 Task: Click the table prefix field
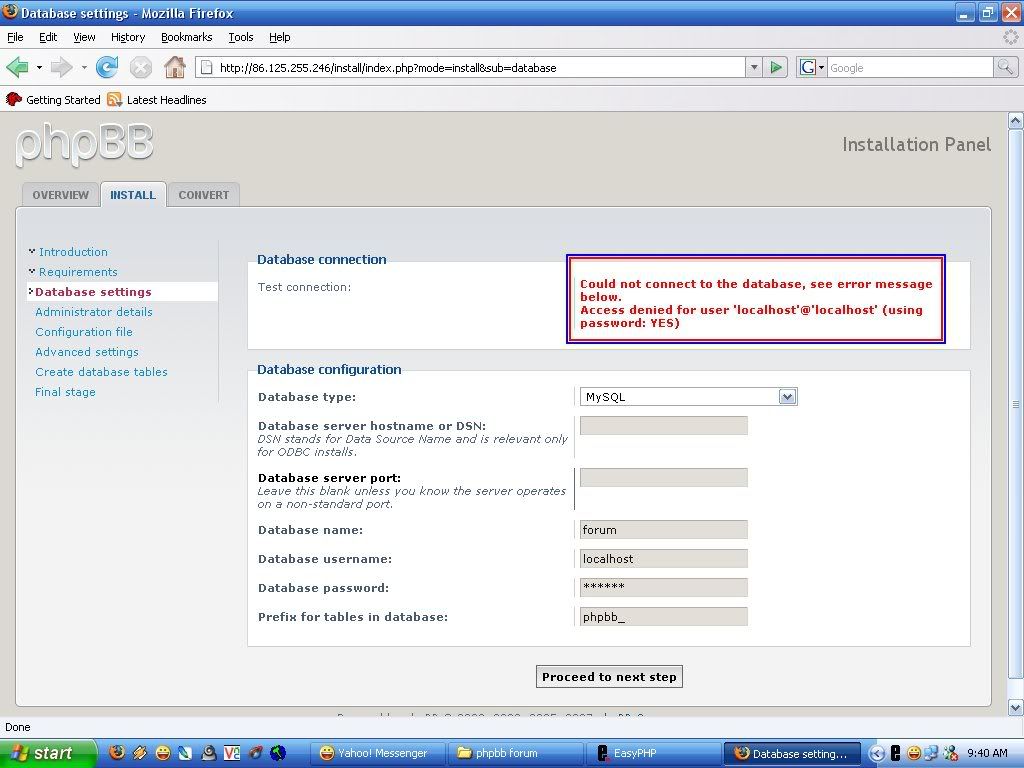click(664, 616)
